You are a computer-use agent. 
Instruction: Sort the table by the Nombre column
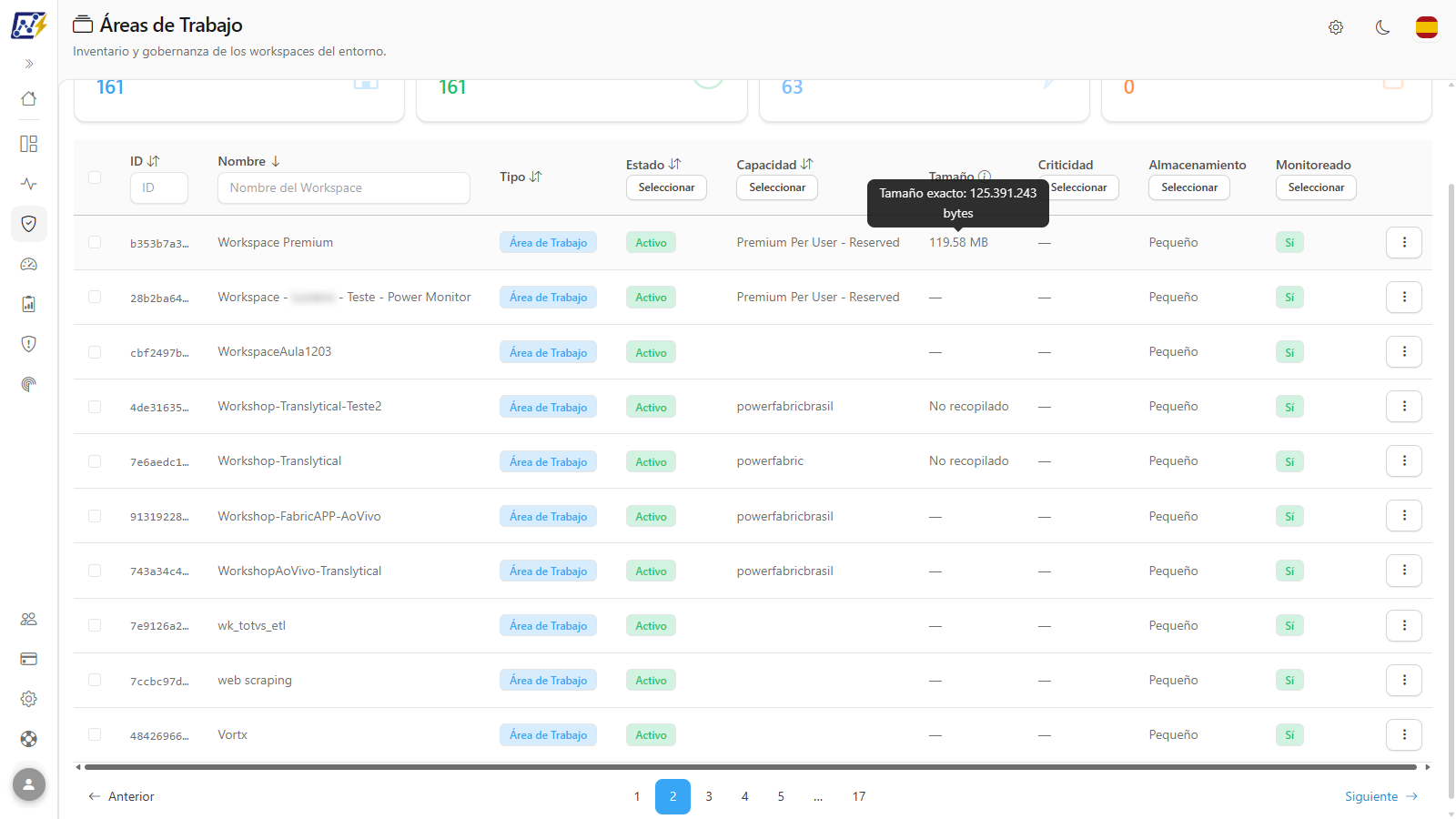pyautogui.click(x=249, y=161)
